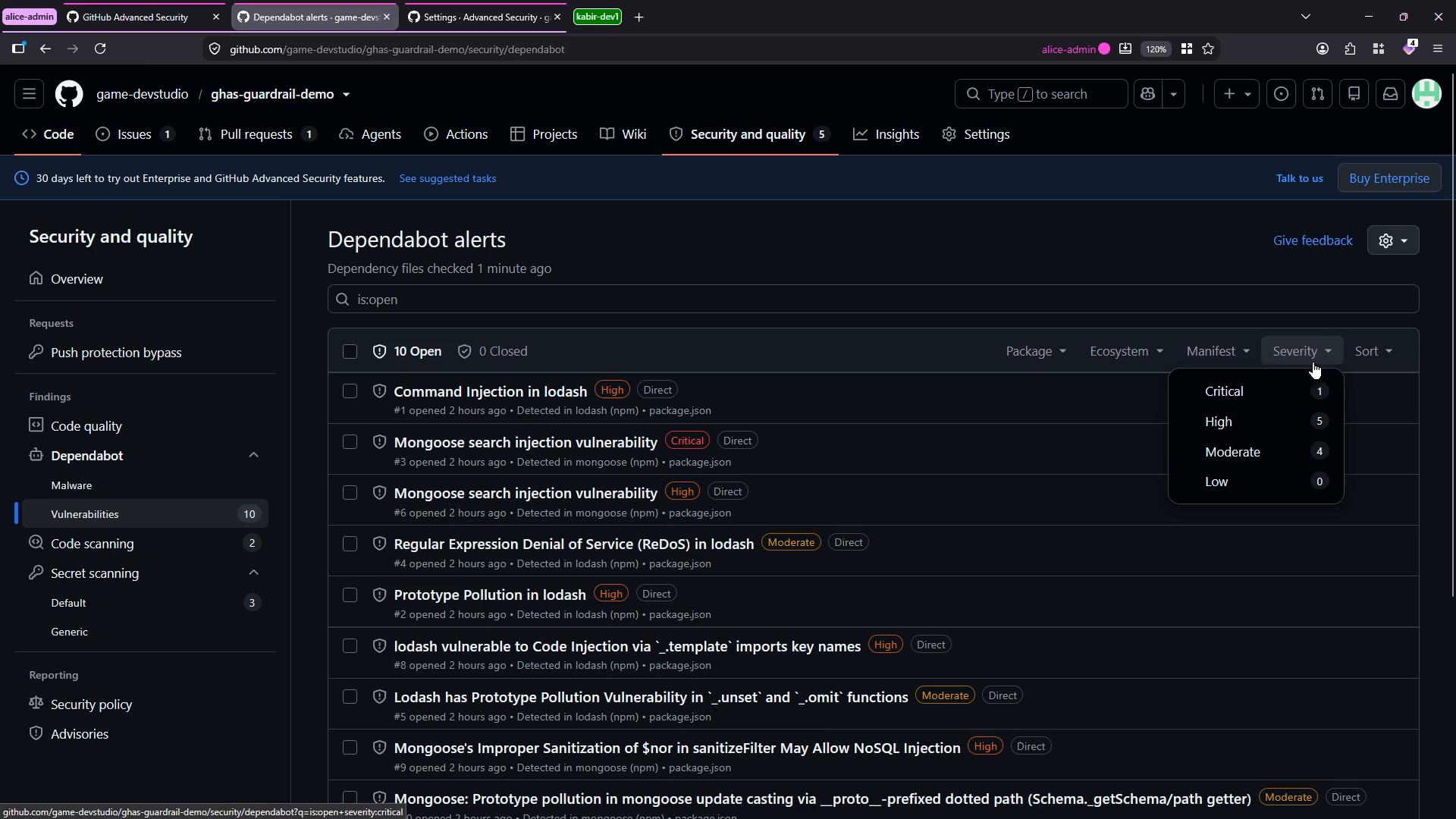Filter alerts by Critical severity
The image size is (1456, 819).
click(1256, 391)
